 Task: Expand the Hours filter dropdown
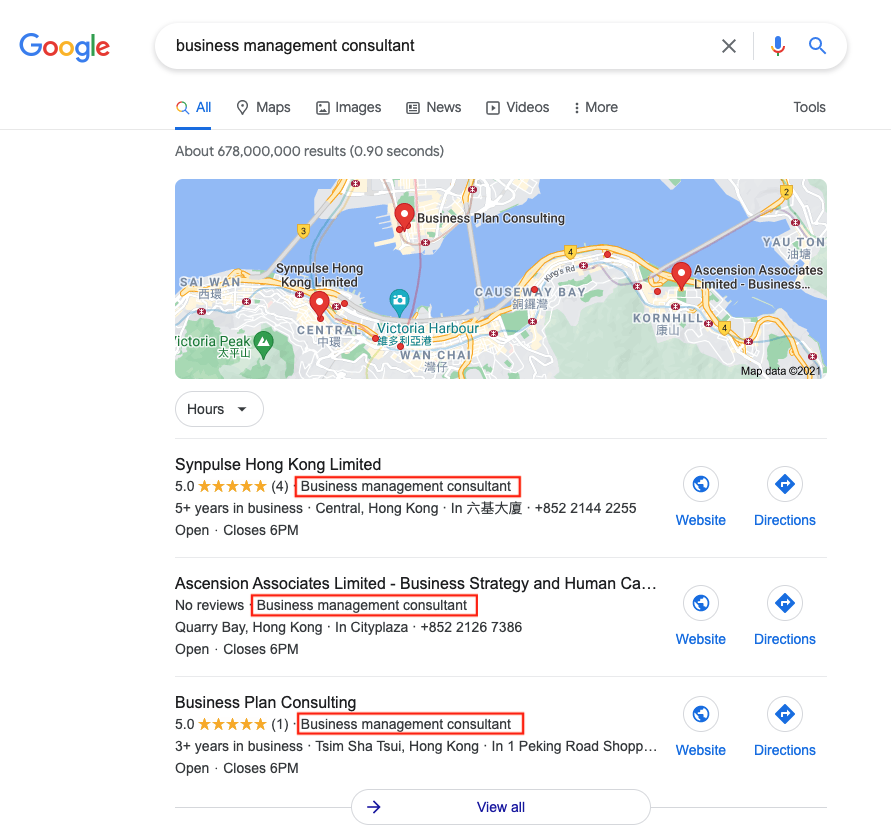point(219,409)
